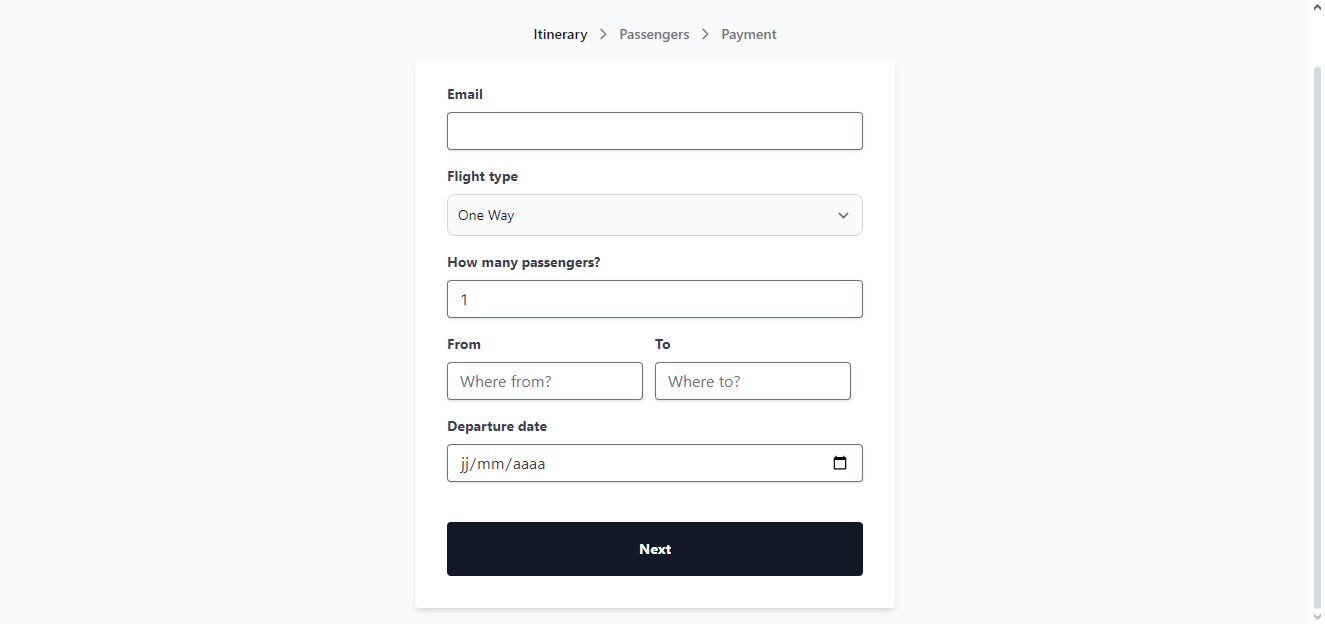Viewport: 1325px width, 624px height.
Task: Click the Email label
Action: point(465,94)
